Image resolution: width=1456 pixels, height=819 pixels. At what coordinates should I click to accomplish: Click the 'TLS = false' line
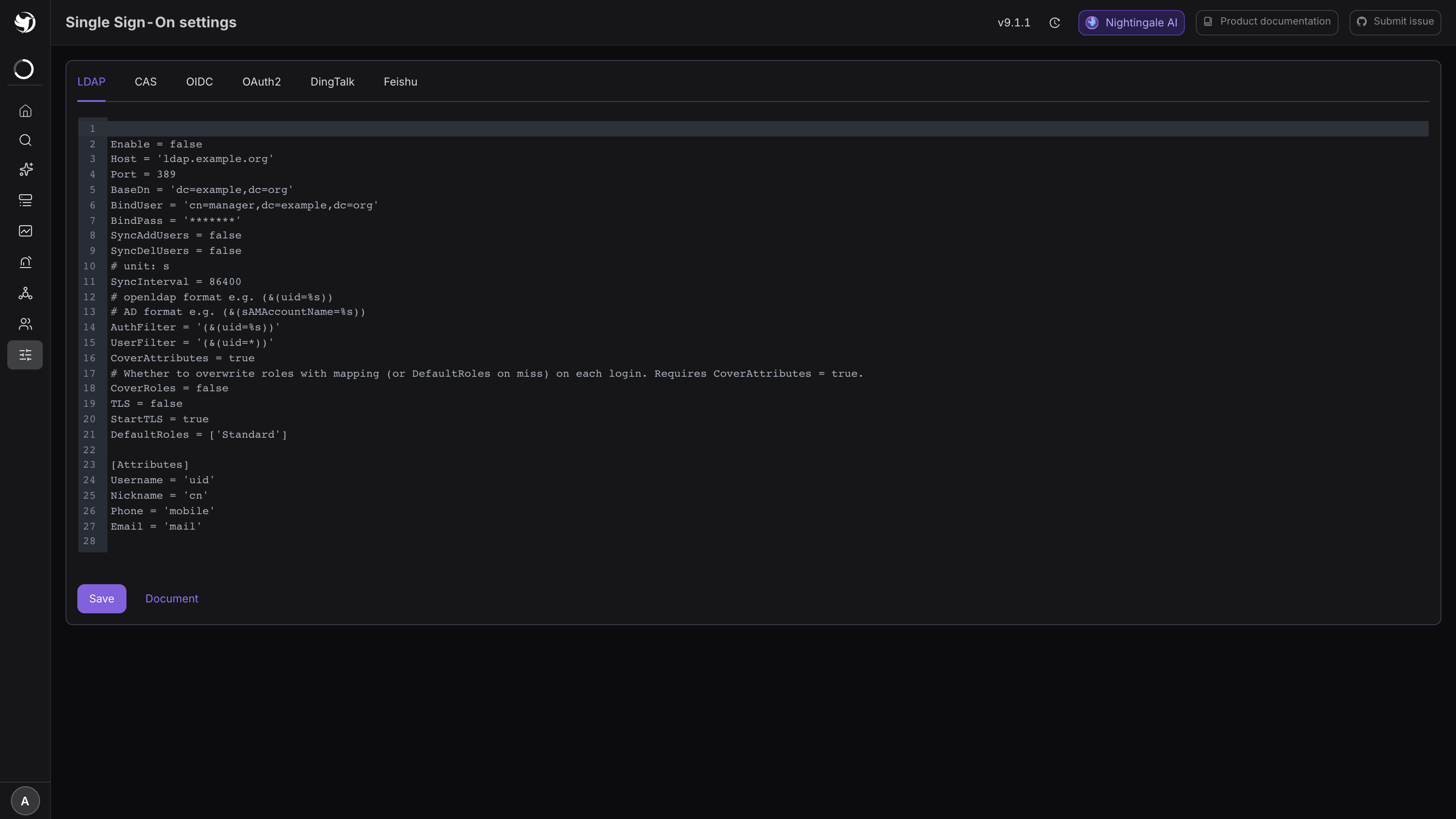147,404
